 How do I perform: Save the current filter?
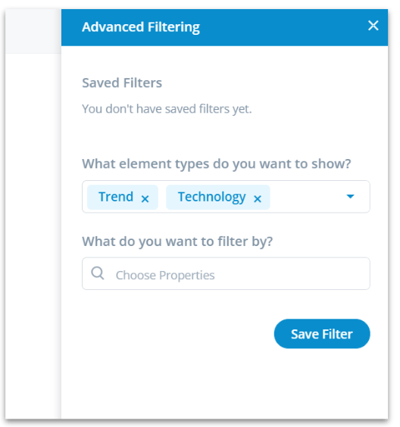[x=322, y=334]
